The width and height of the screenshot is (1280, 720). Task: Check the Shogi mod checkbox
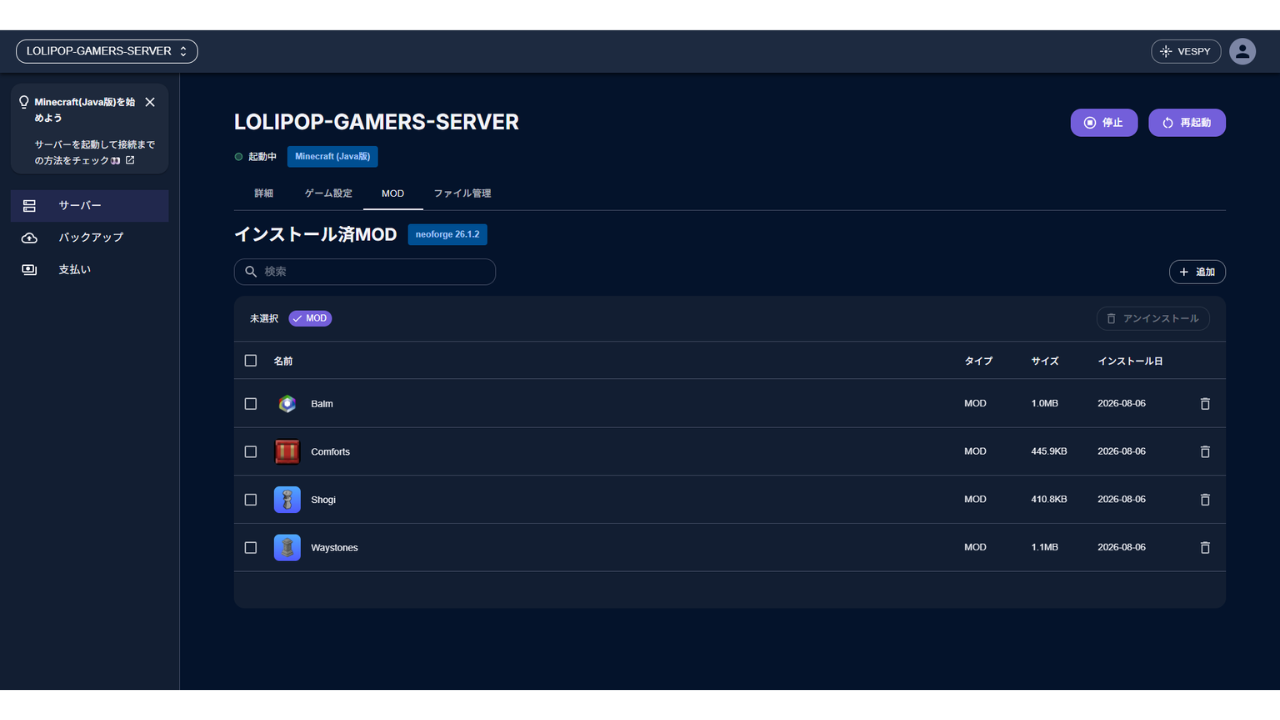pyautogui.click(x=251, y=500)
